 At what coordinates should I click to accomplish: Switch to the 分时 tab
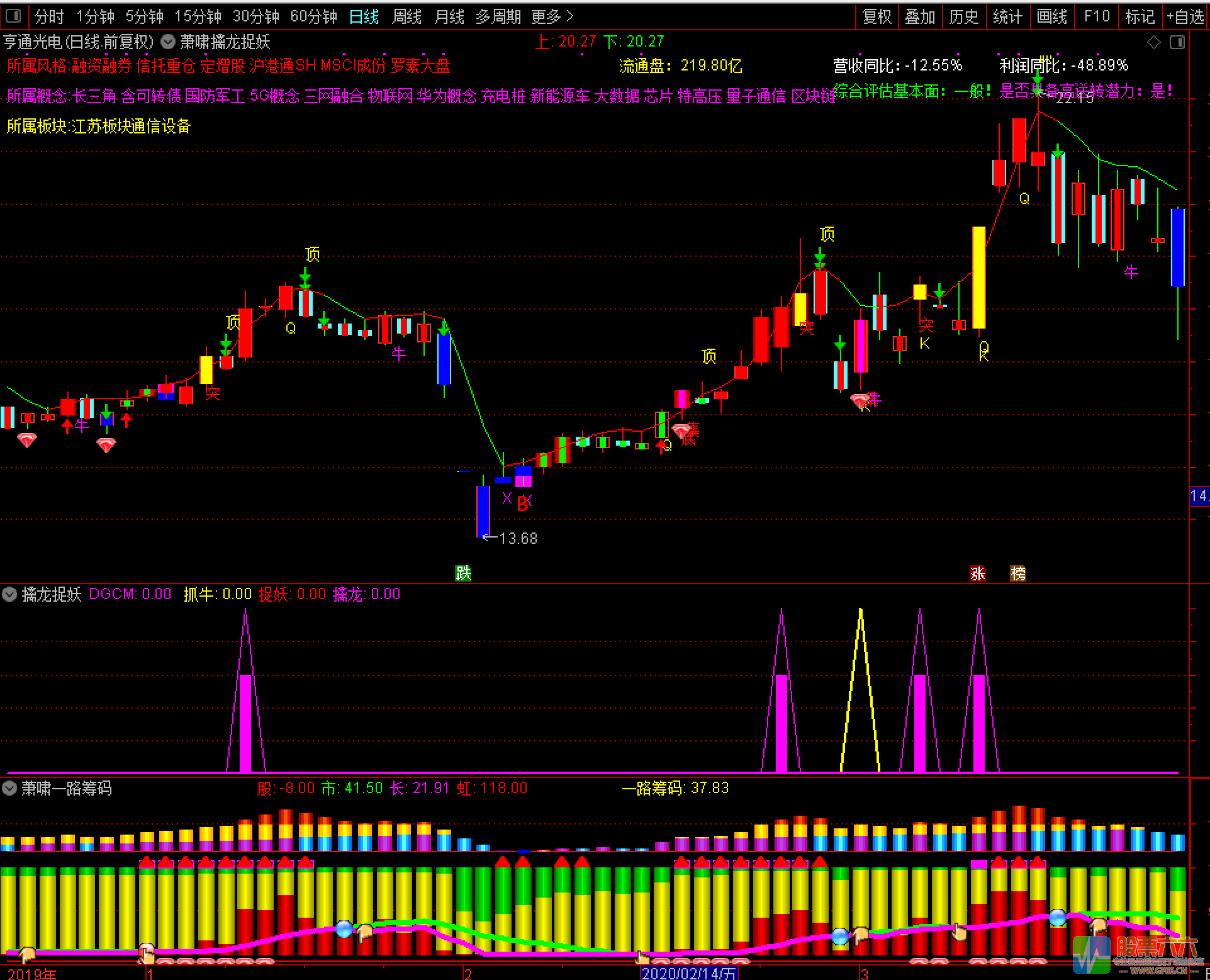[x=49, y=16]
